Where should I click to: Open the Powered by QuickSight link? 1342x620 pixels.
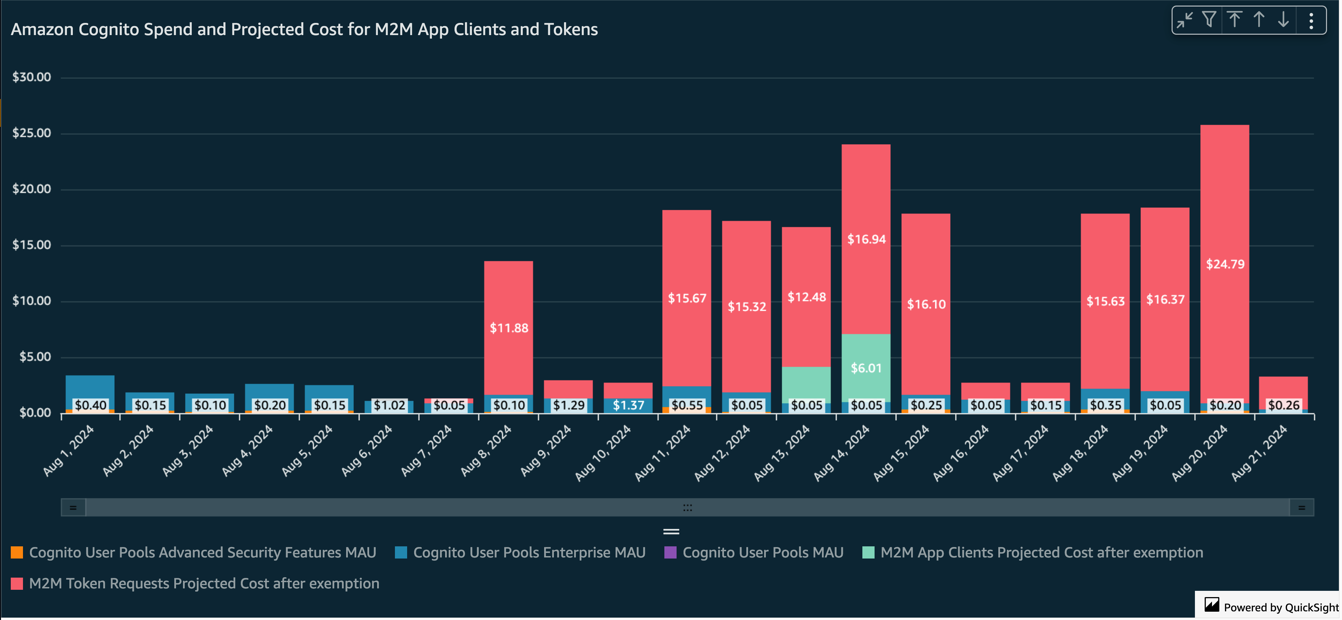pyautogui.click(x=1281, y=606)
